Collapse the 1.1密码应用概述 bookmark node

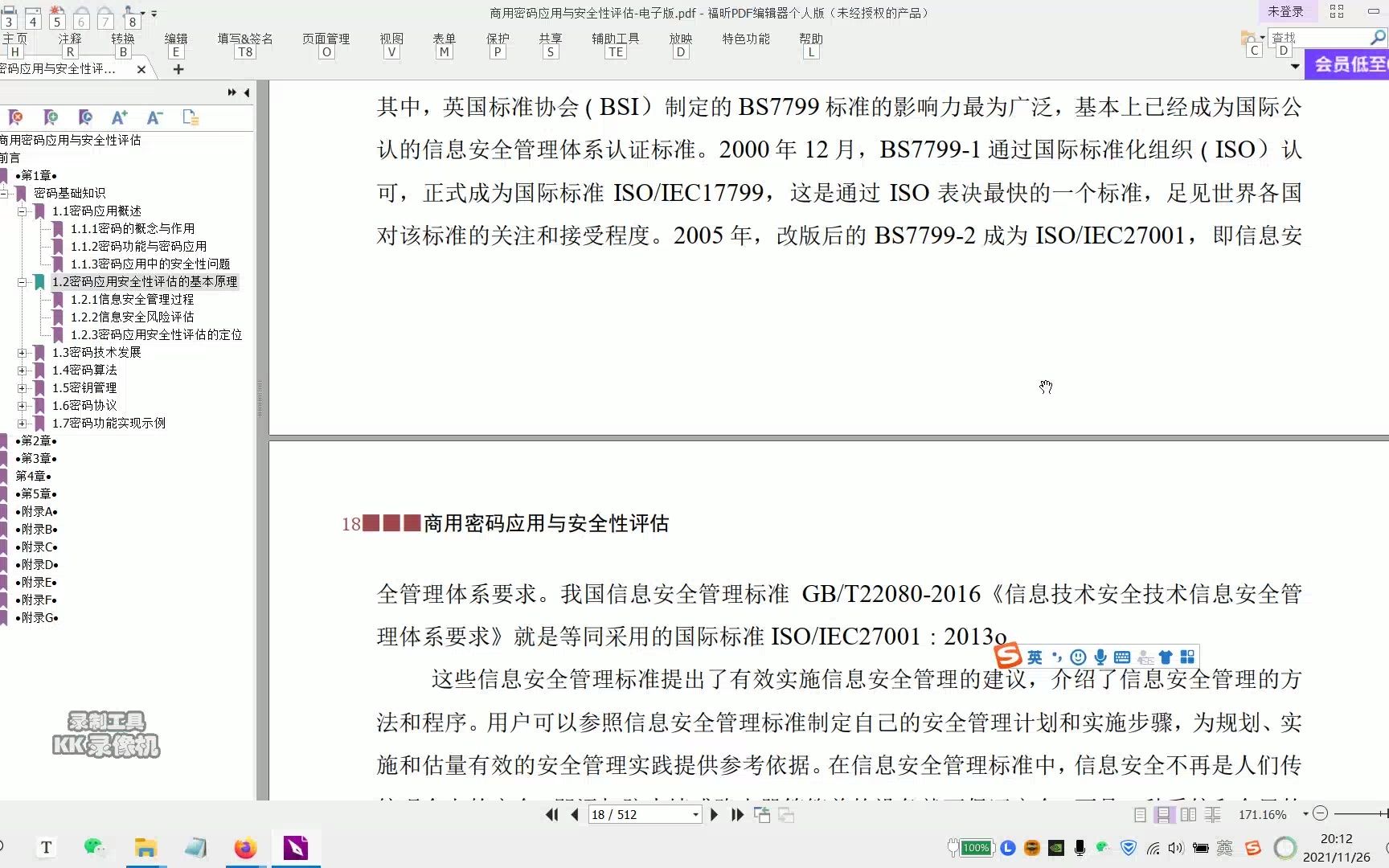23,211
